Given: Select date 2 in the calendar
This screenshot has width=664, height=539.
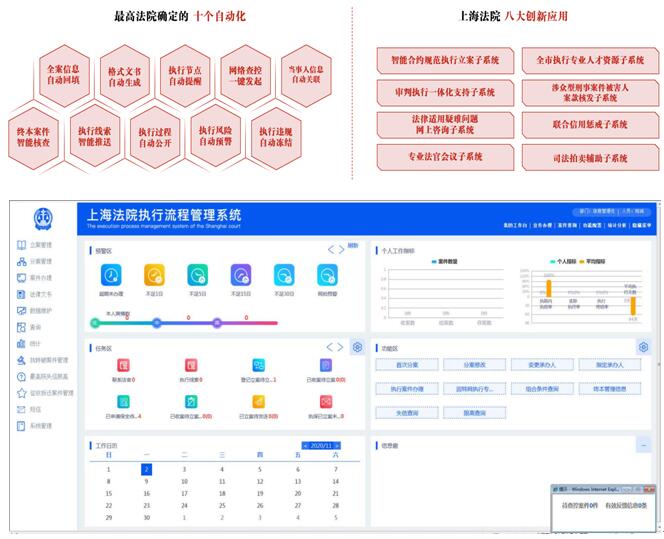Looking at the screenshot, I should [x=146, y=468].
